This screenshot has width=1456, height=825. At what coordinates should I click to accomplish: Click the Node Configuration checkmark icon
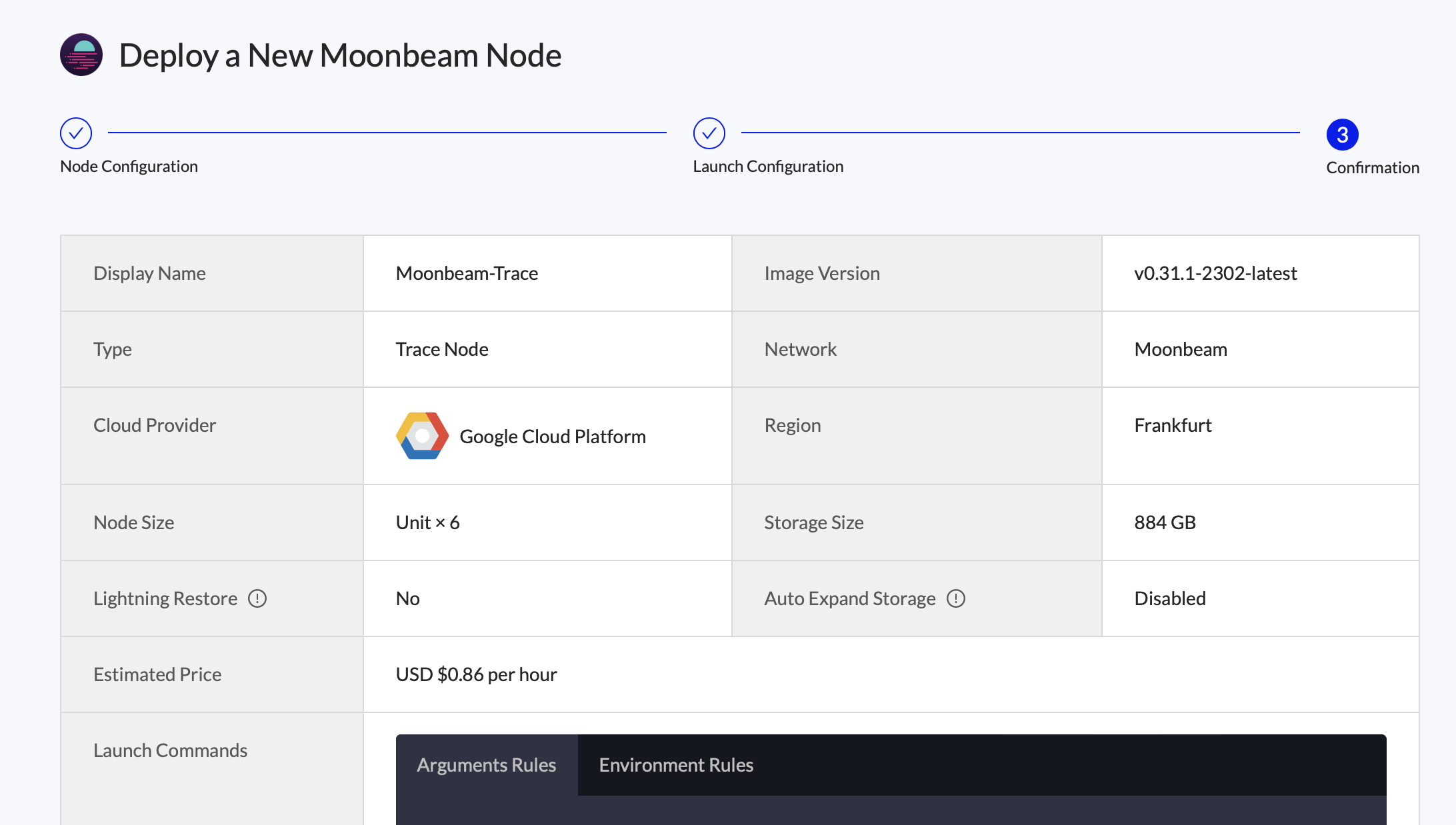76,133
